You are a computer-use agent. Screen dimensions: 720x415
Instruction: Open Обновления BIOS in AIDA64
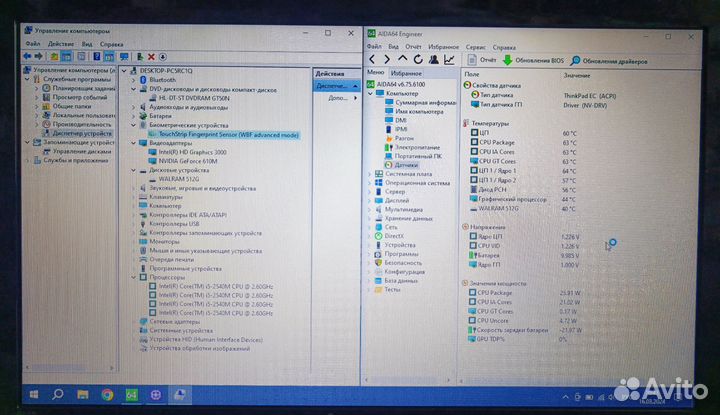coord(533,61)
